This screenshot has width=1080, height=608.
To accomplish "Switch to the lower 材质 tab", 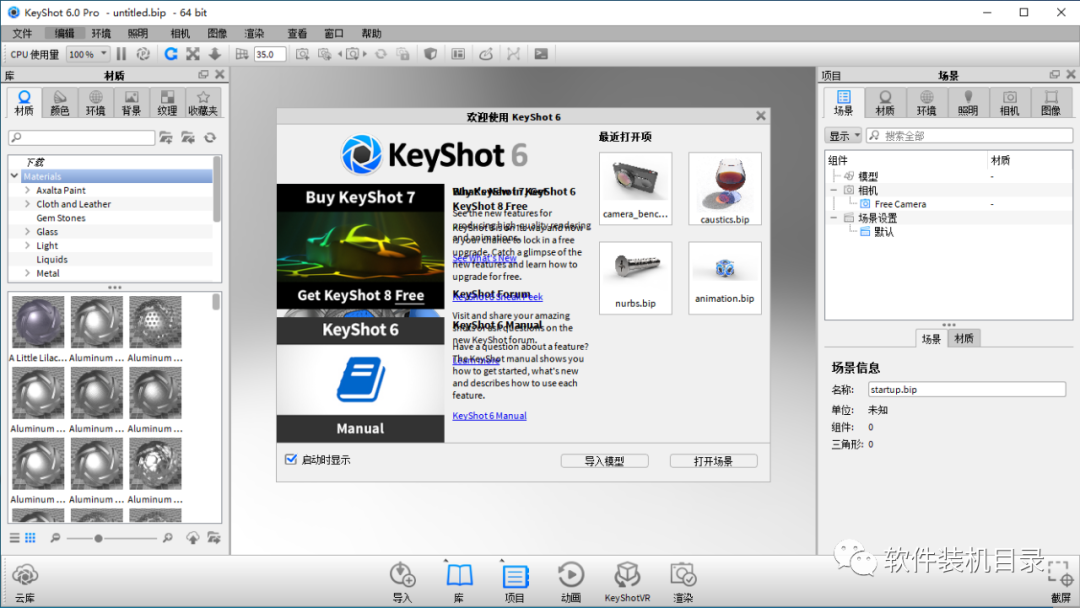I will point(964,338).
